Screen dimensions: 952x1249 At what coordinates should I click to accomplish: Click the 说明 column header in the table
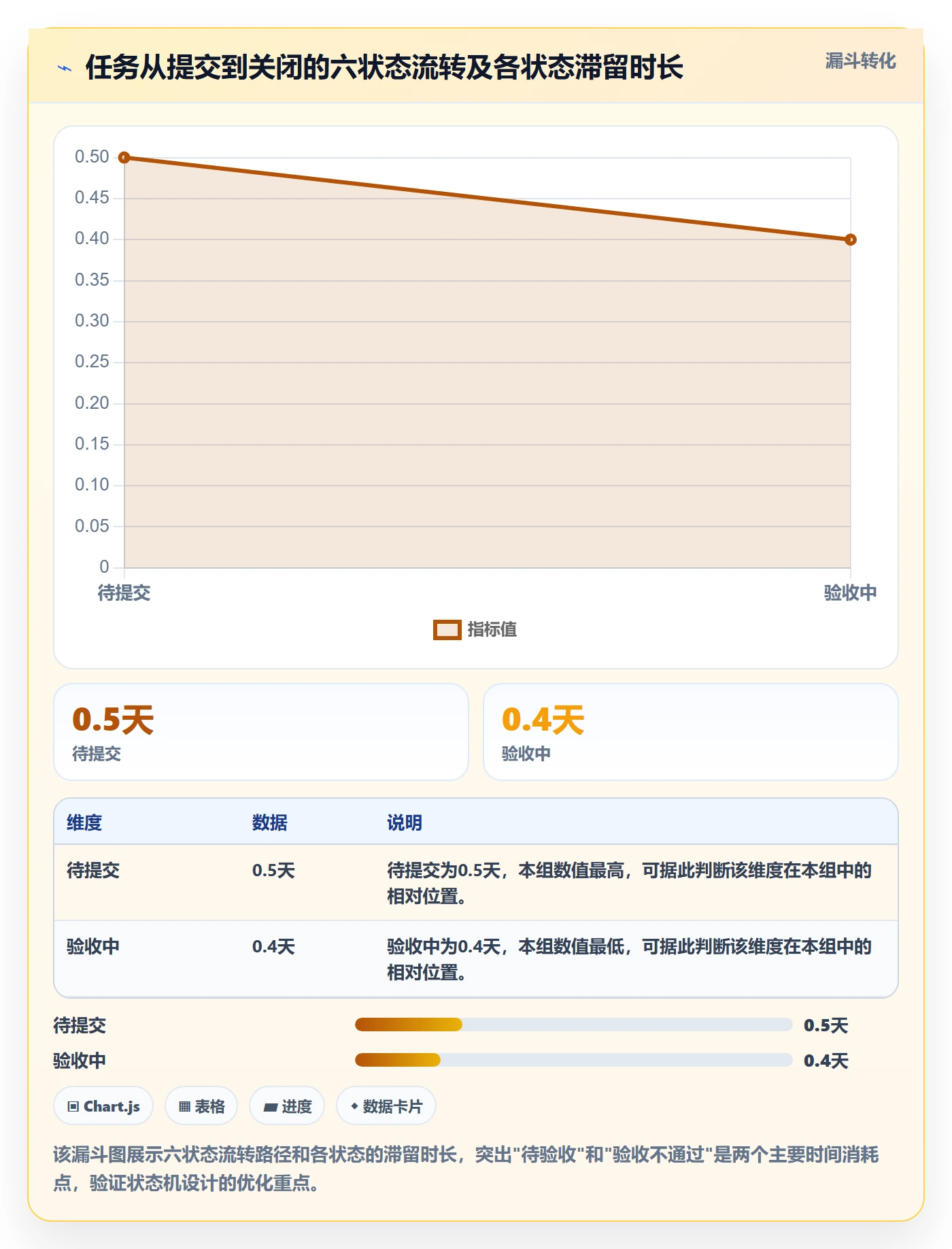pos(405,822)
